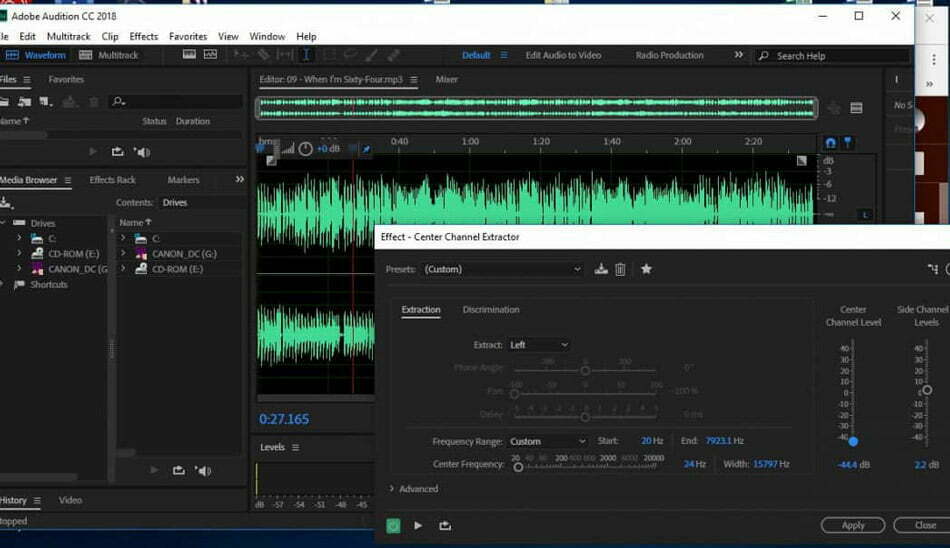Open History panel menu

(x=37, y=501)
